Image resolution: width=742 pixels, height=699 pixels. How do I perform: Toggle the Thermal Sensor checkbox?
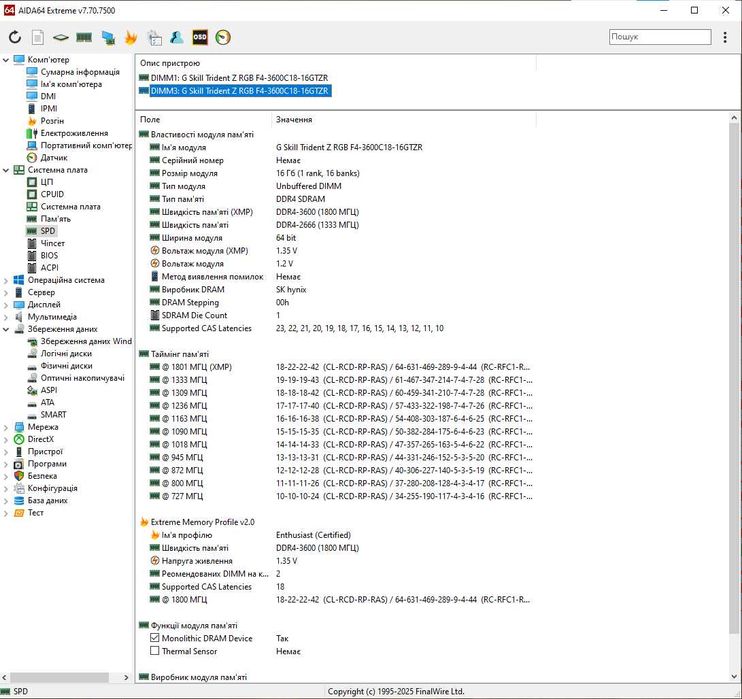pos(154,651)
